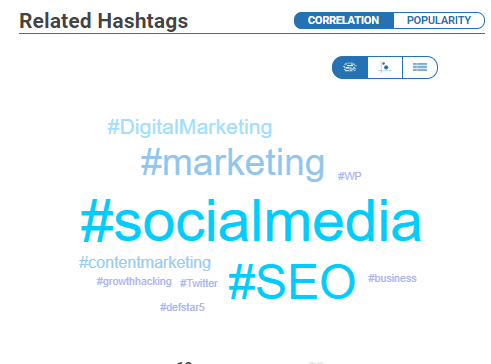491x364 pixels.
Task: Click the #marketing hashtag
Action: coord(233,163)
